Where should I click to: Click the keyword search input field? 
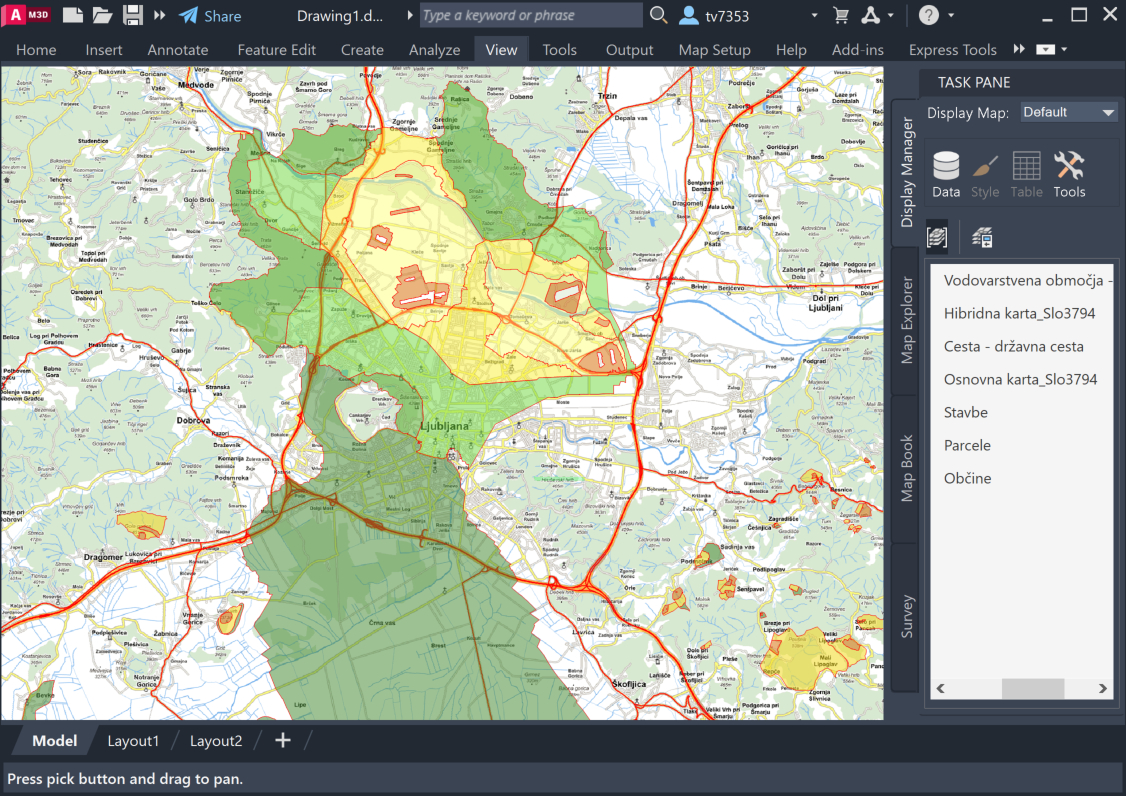click(x=530, y=15)
